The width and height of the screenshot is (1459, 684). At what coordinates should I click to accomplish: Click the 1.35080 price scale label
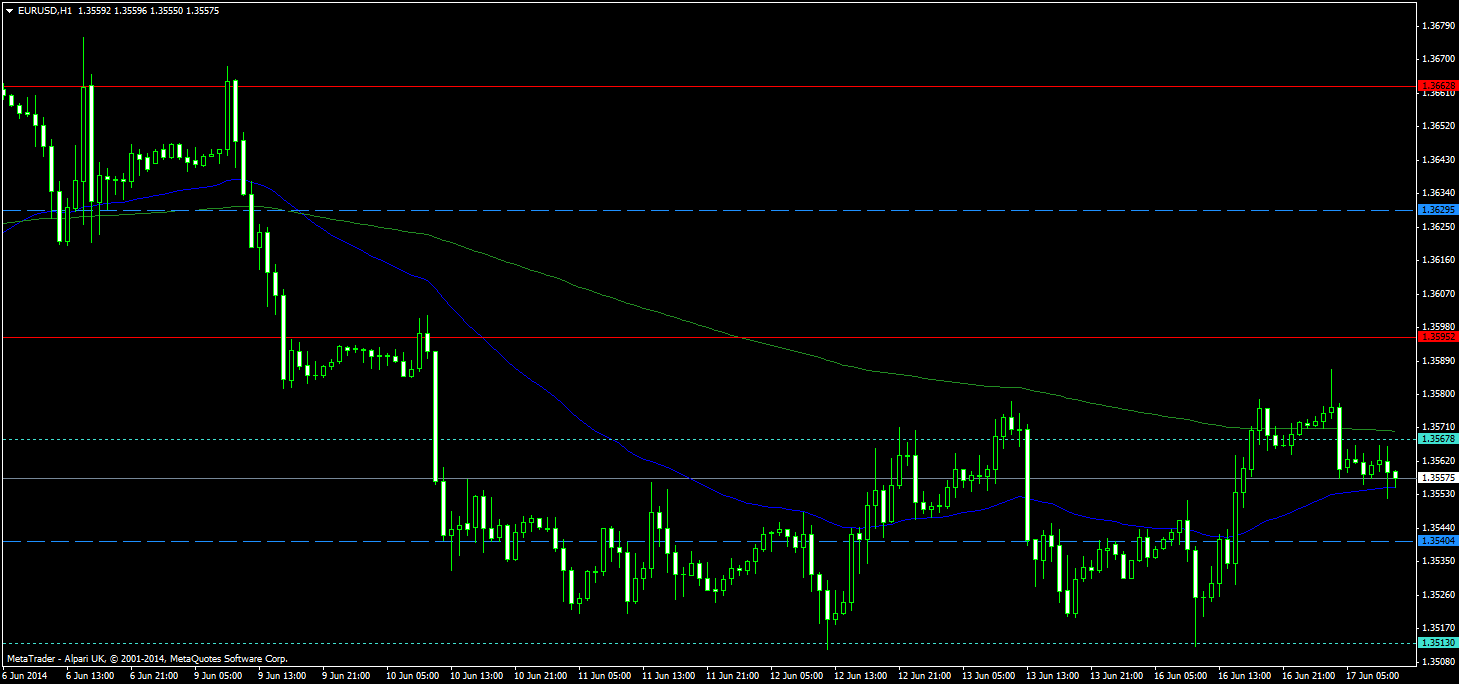pos(1437,661)
